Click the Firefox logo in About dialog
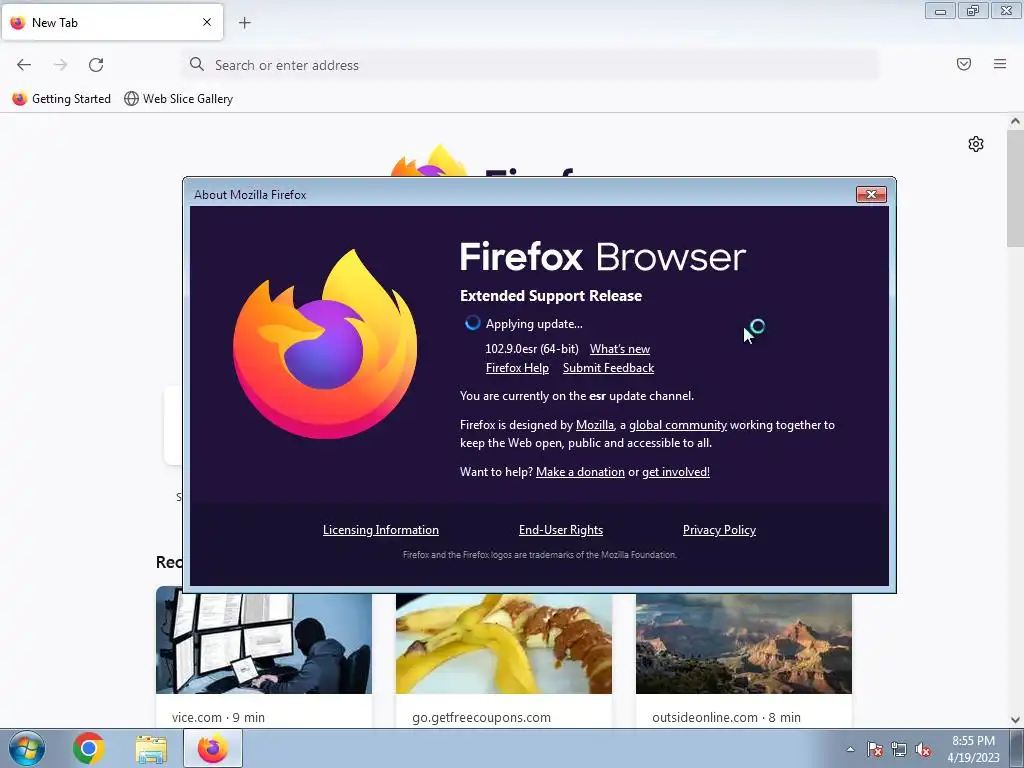Image resolution: width=1024 pixels, height=768 pixels. [x=325, y=344]
